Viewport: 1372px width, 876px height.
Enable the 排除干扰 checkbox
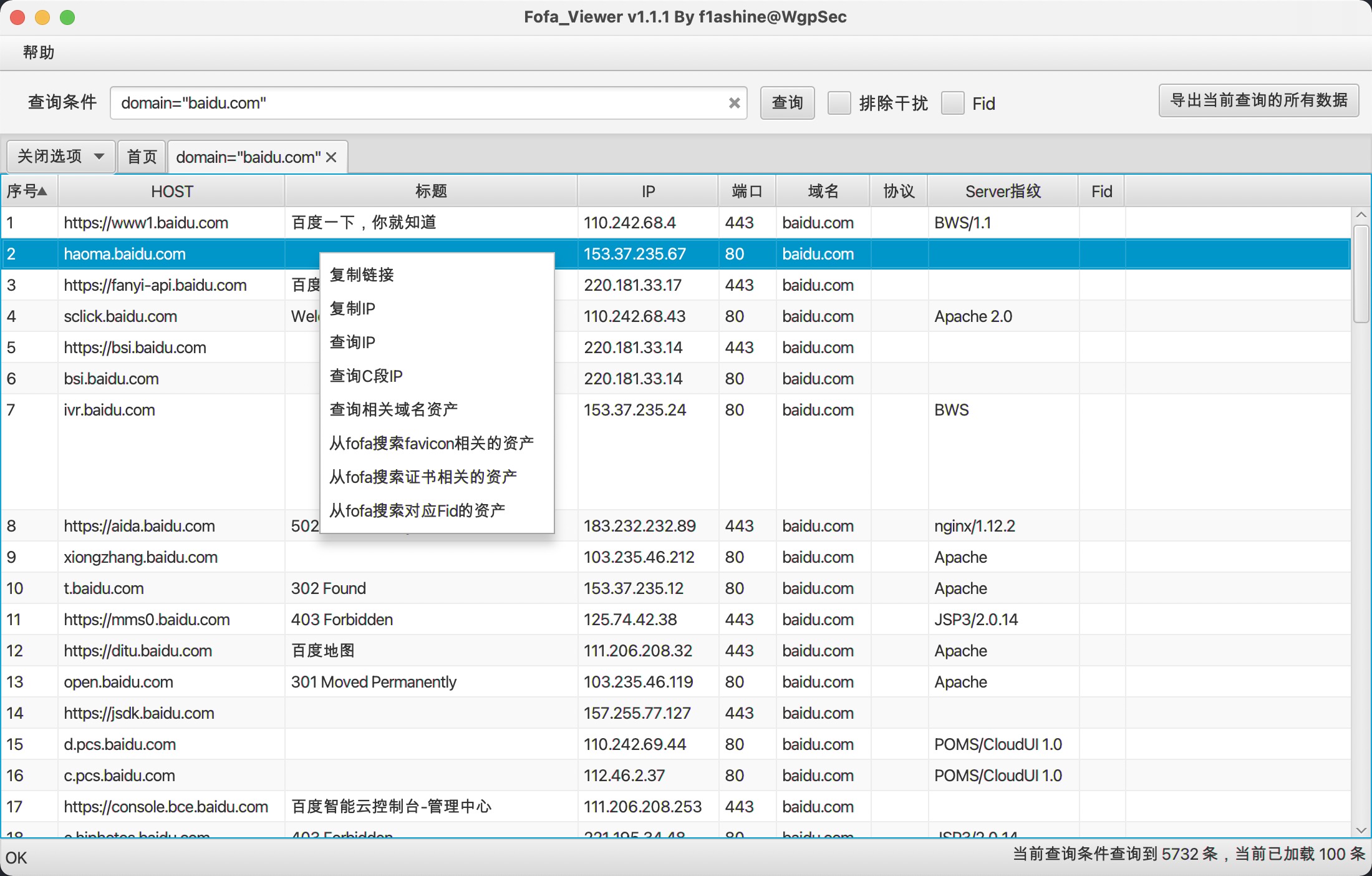click(x=839, y=103)
